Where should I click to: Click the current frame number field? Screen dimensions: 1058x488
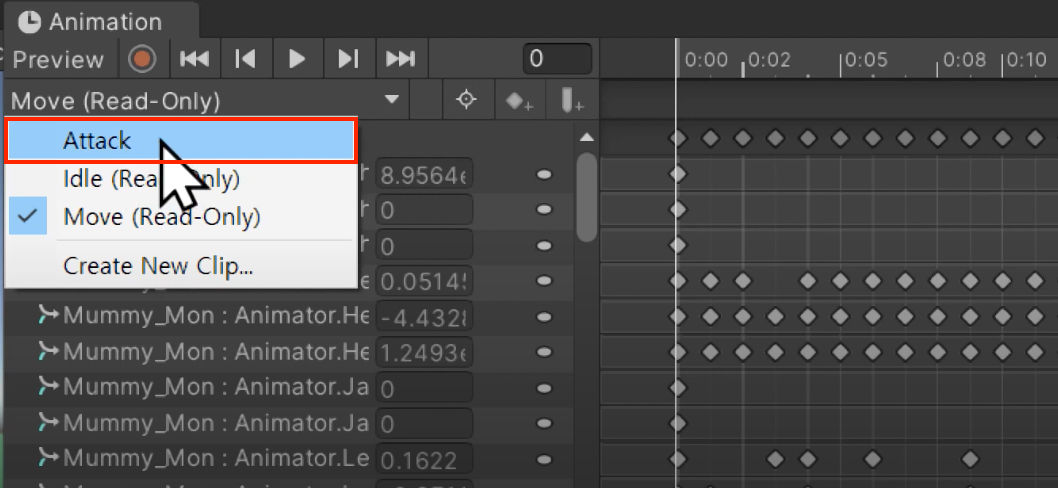(557, 59)
